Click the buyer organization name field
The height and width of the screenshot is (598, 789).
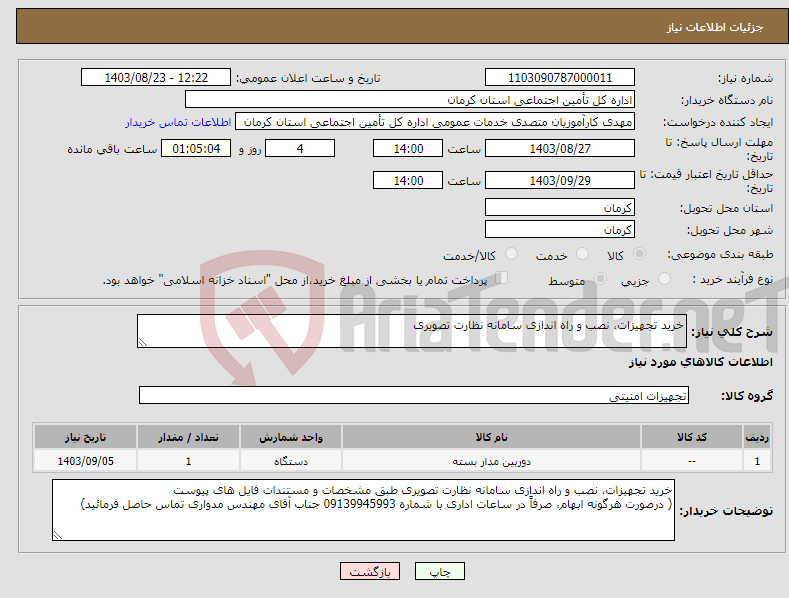coord(410,99)
